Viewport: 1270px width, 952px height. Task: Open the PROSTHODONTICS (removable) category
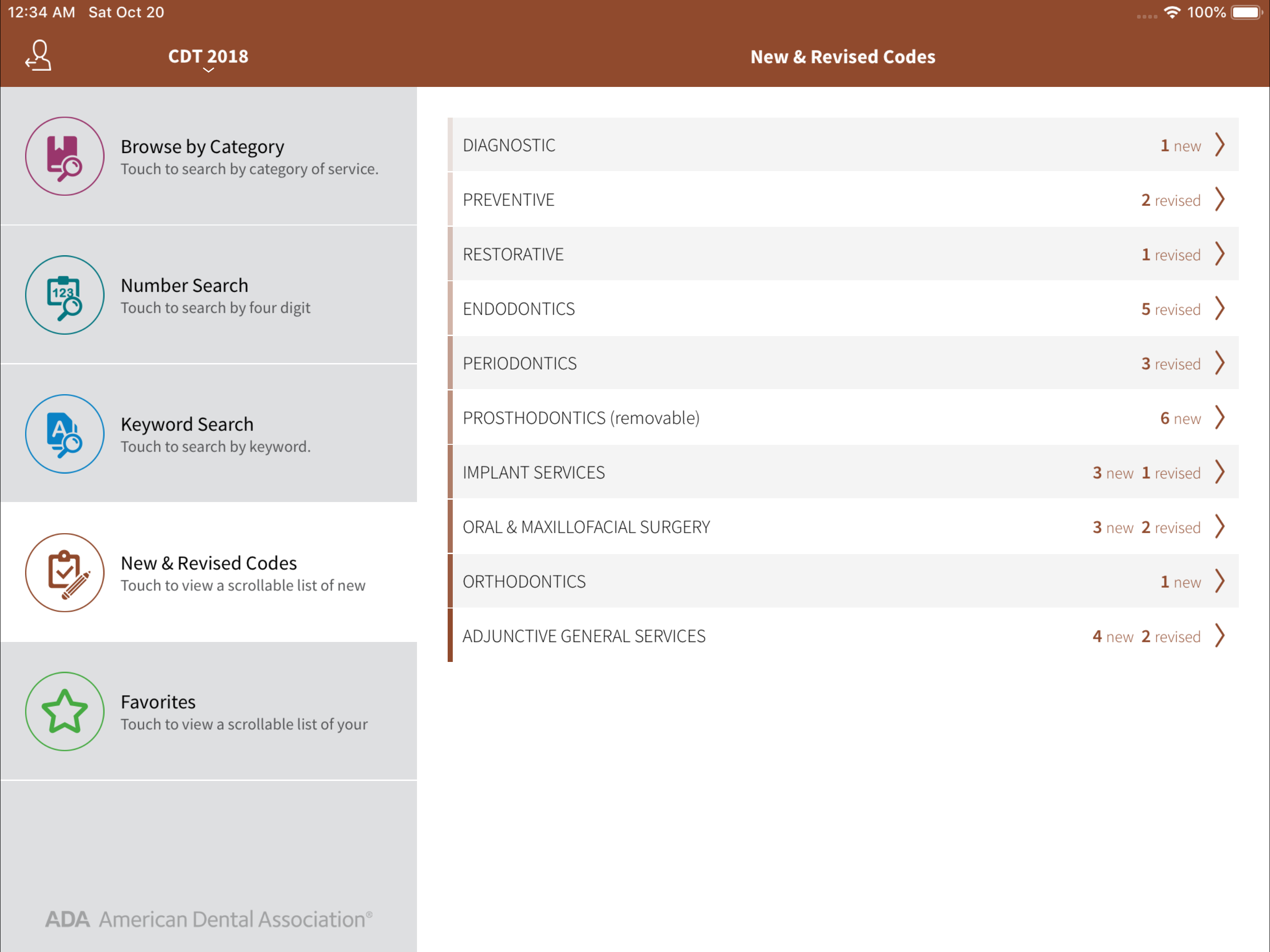(x=843, y=417)
